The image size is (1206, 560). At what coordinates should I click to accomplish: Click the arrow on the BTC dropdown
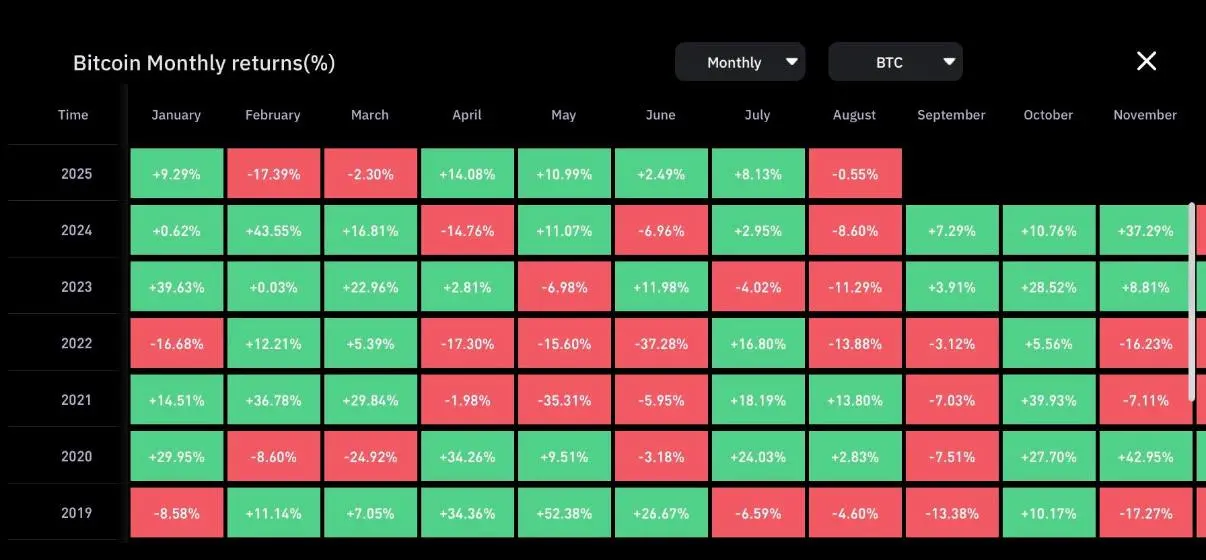949,62
